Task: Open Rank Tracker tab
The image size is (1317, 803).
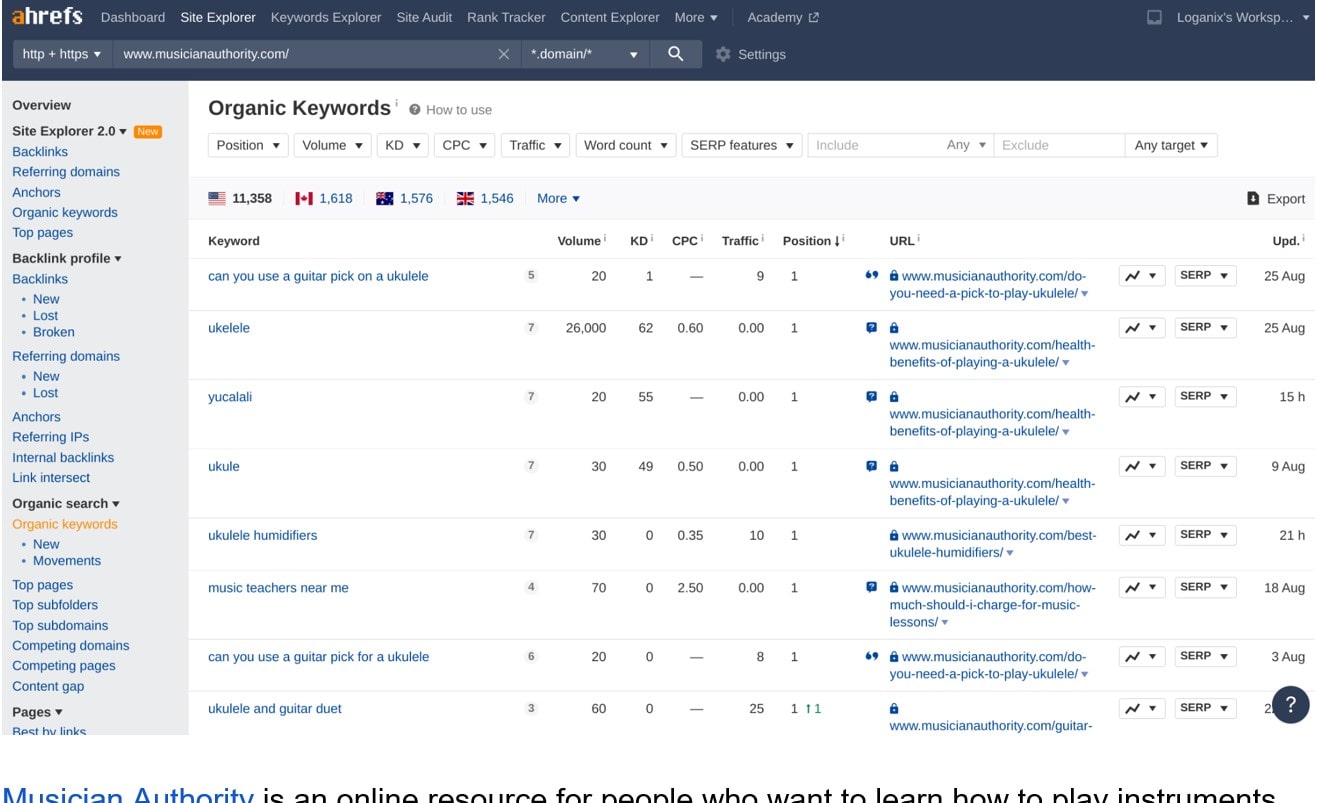Action: point(506,17)
